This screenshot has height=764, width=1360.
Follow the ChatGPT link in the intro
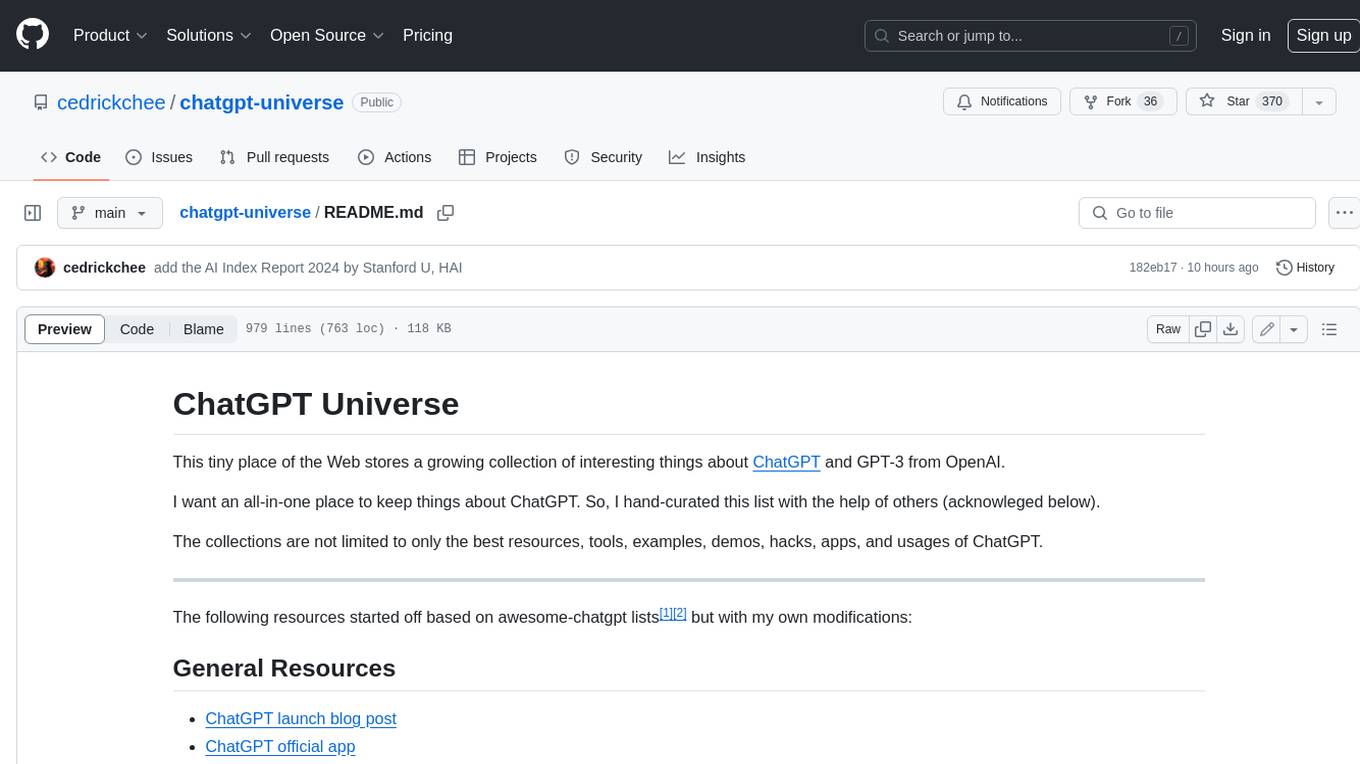coord(786,462)
